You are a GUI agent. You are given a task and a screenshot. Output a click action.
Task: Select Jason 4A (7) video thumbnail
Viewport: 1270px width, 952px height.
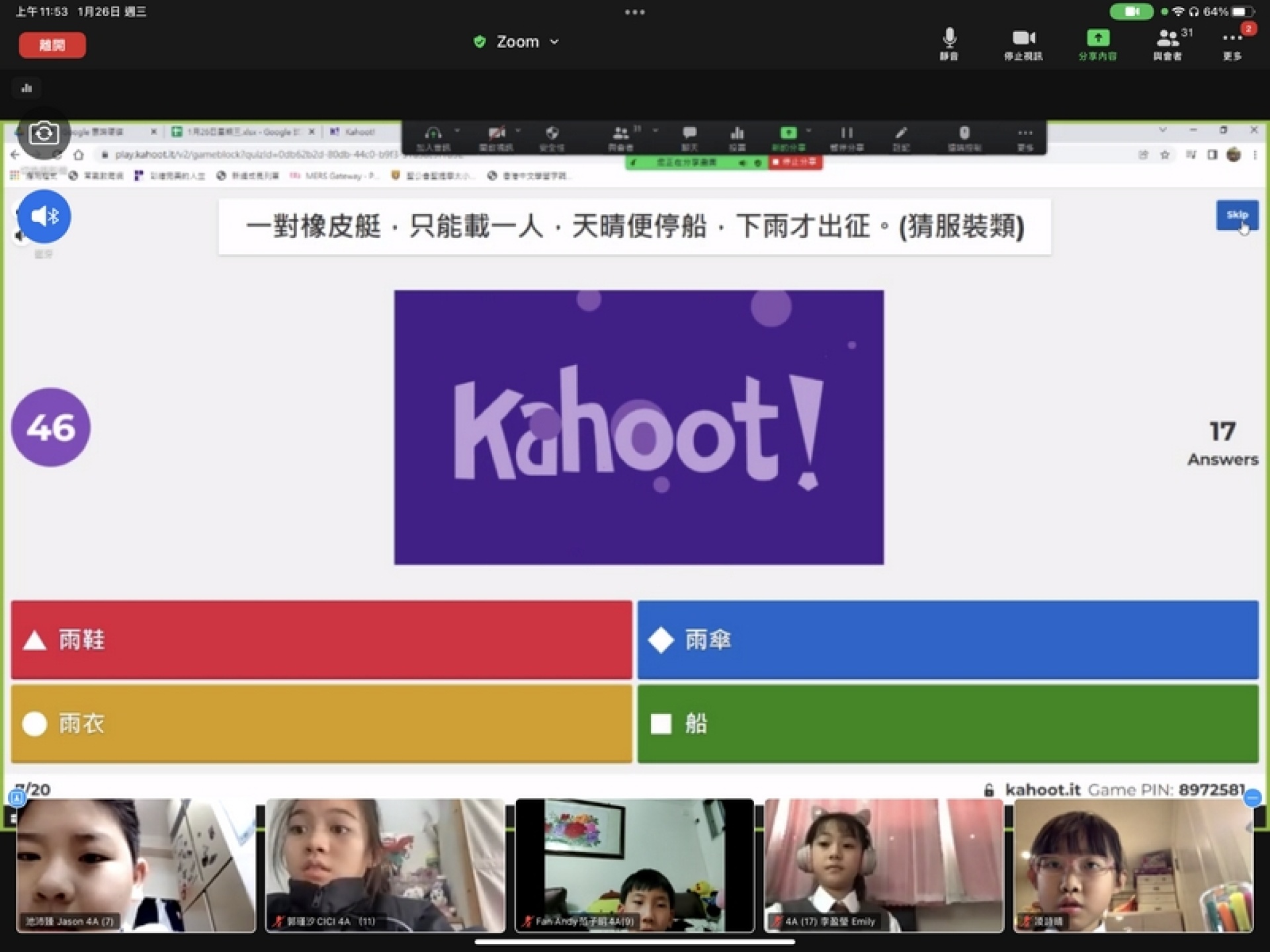[136, 865]
